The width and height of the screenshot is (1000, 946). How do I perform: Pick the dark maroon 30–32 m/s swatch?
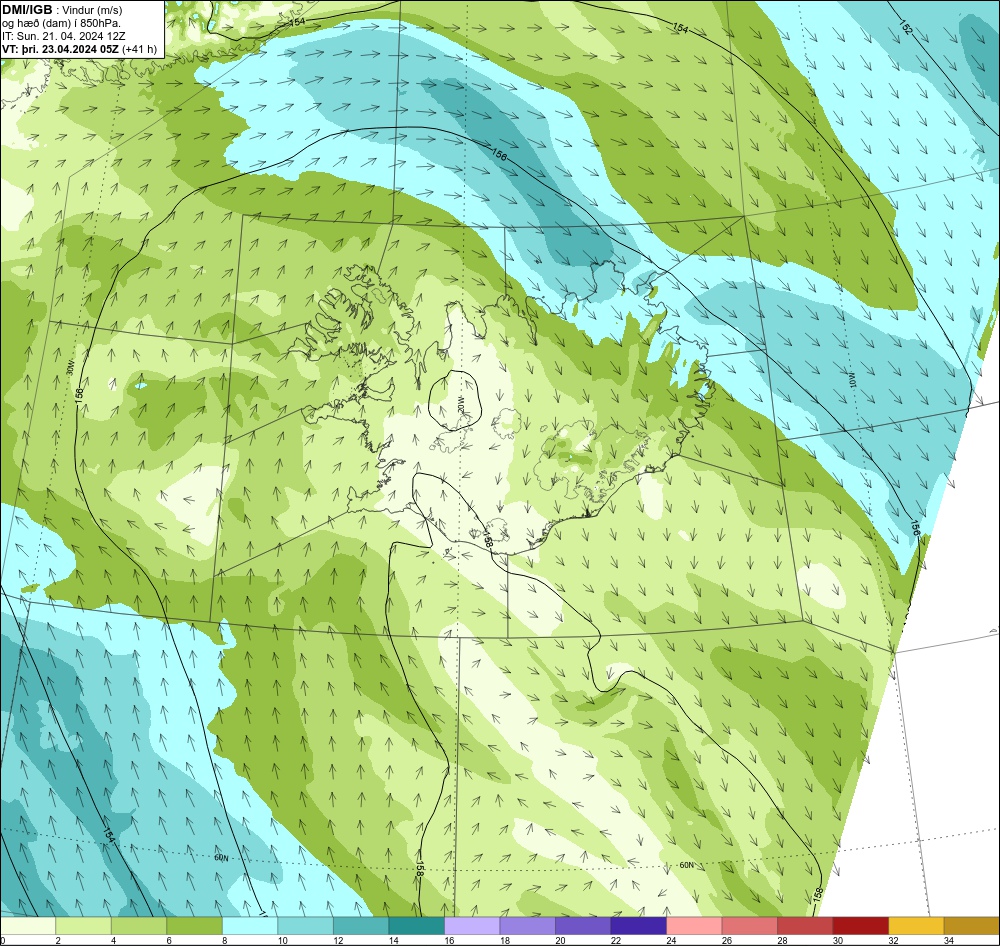pos(860,926)
